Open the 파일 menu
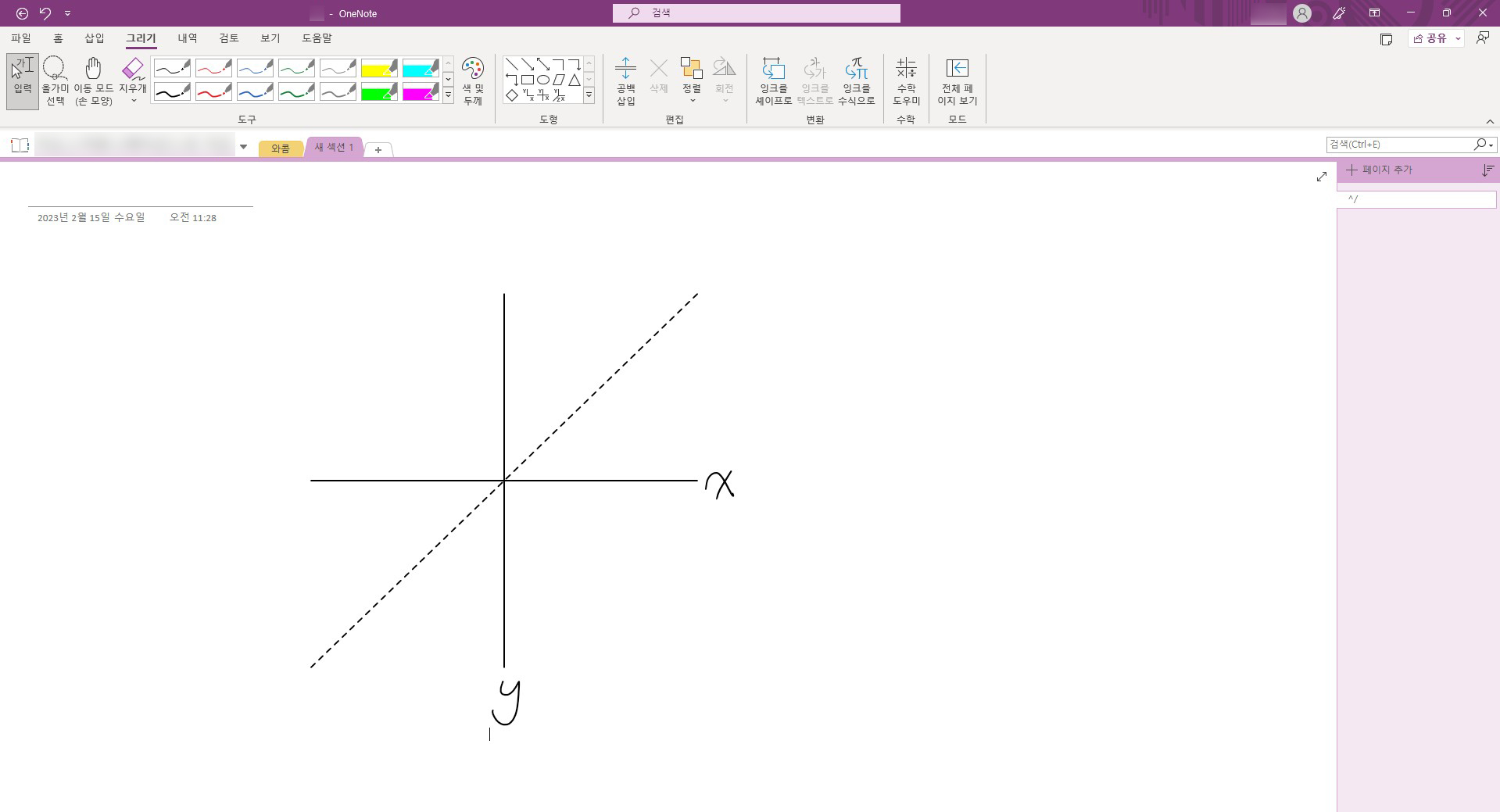This screenshot has height=812, width=1500. (21, 38)
